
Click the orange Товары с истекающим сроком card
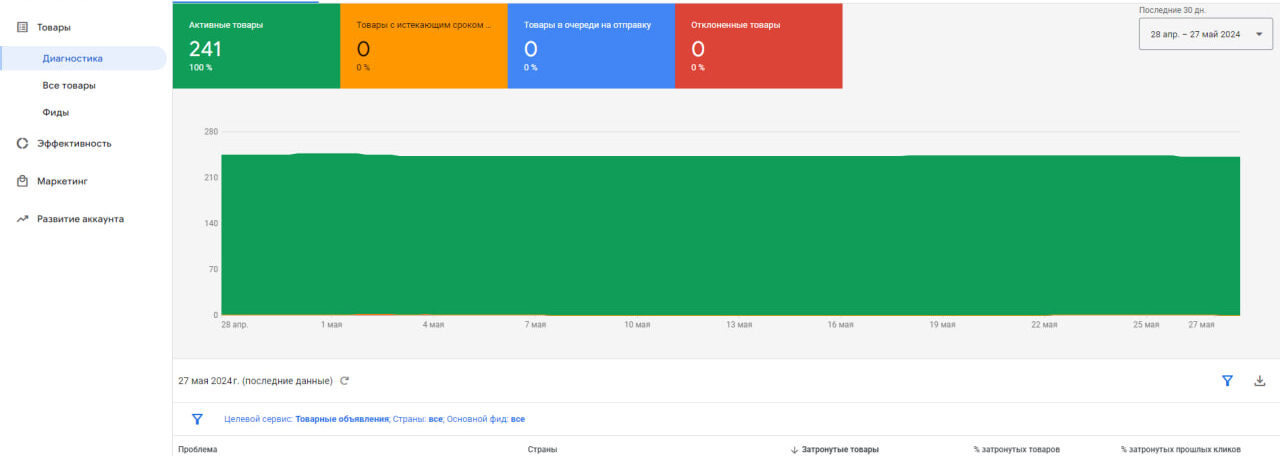point(423,46)
